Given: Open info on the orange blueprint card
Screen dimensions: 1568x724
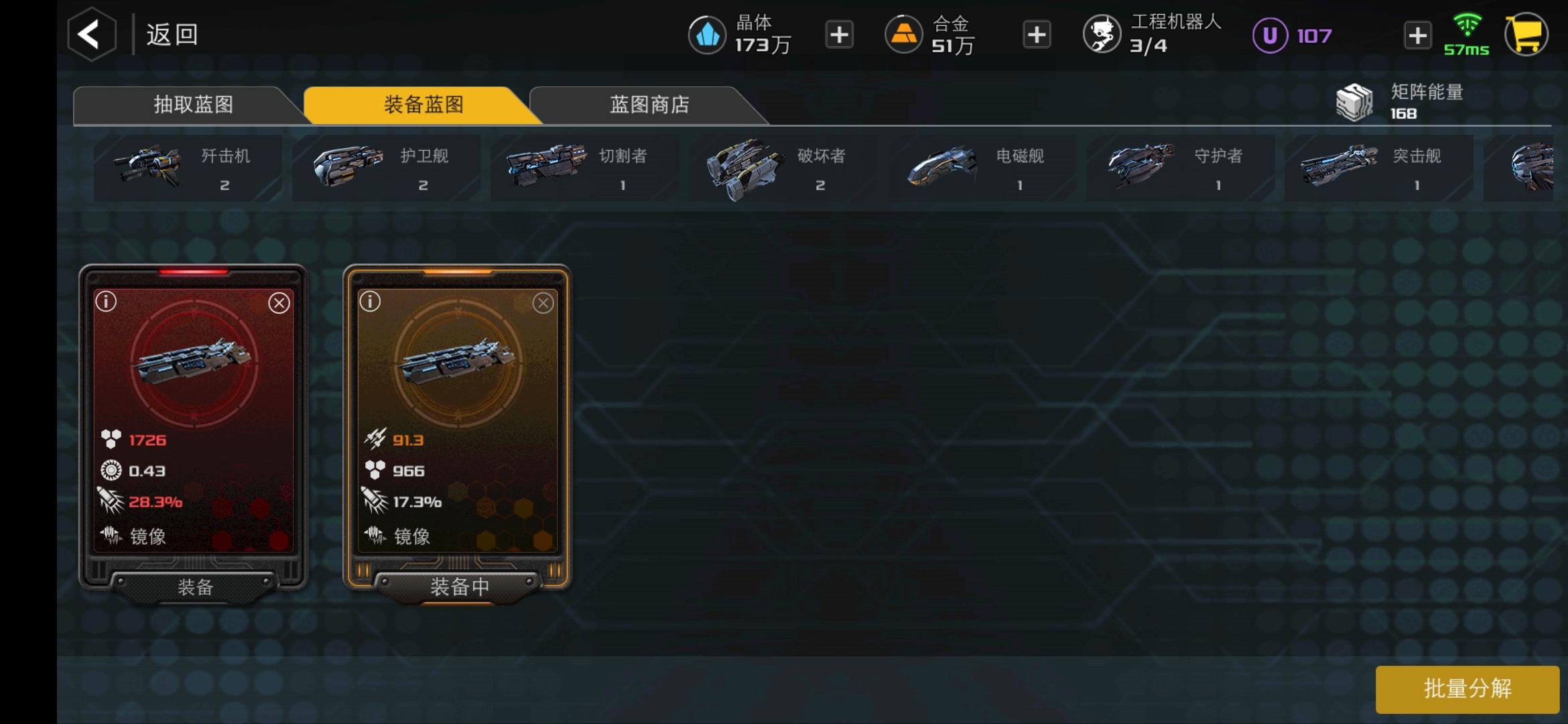Looking at the screenshot, I should pyautogui.click(x=370, y=302).
